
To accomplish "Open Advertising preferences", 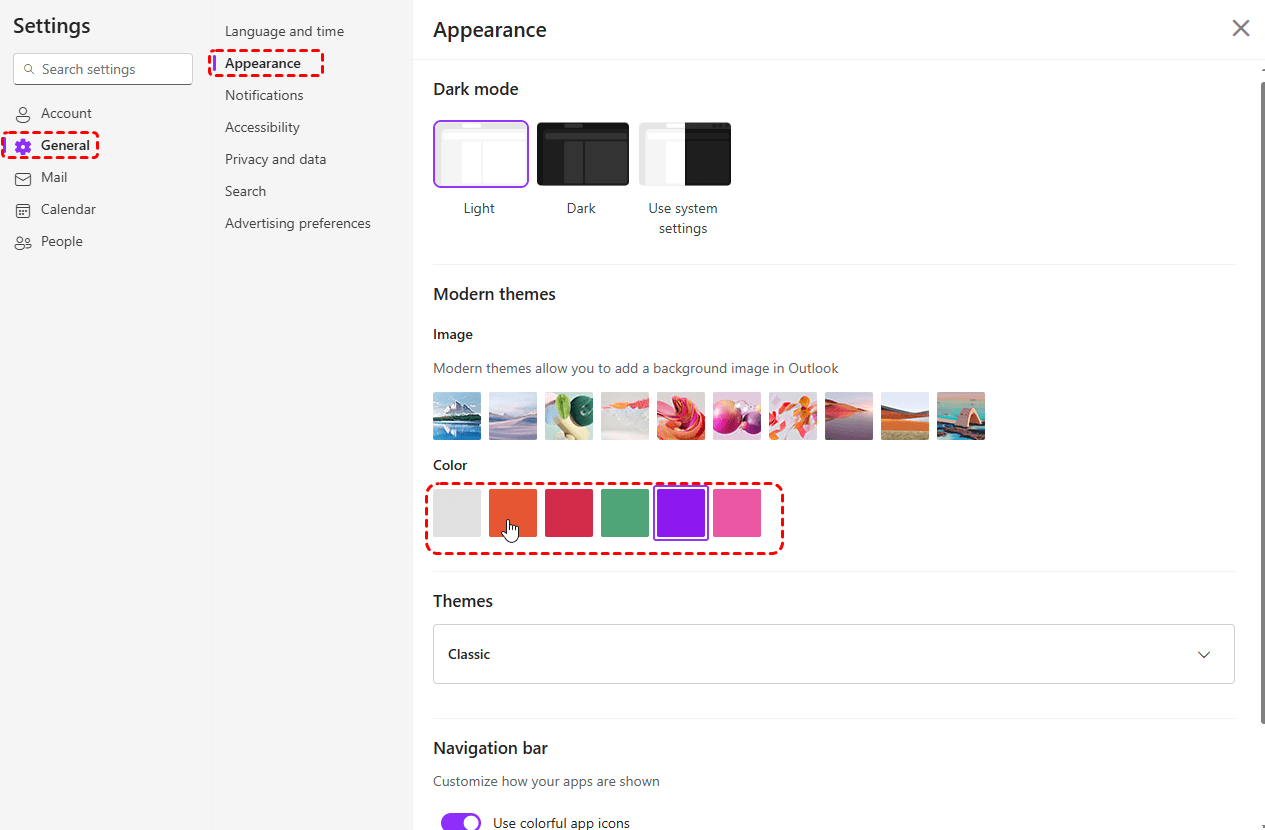I will tap(297, 224).
